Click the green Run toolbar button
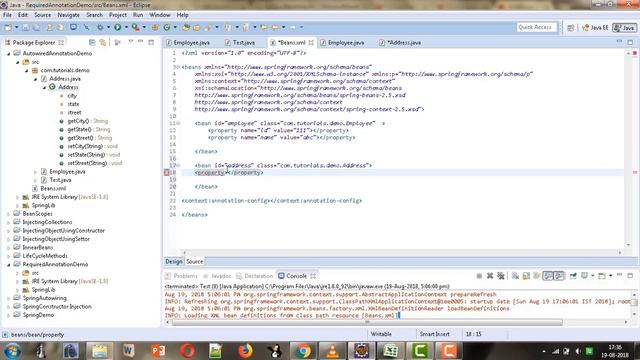640x360 pixels. coord(118,27)
